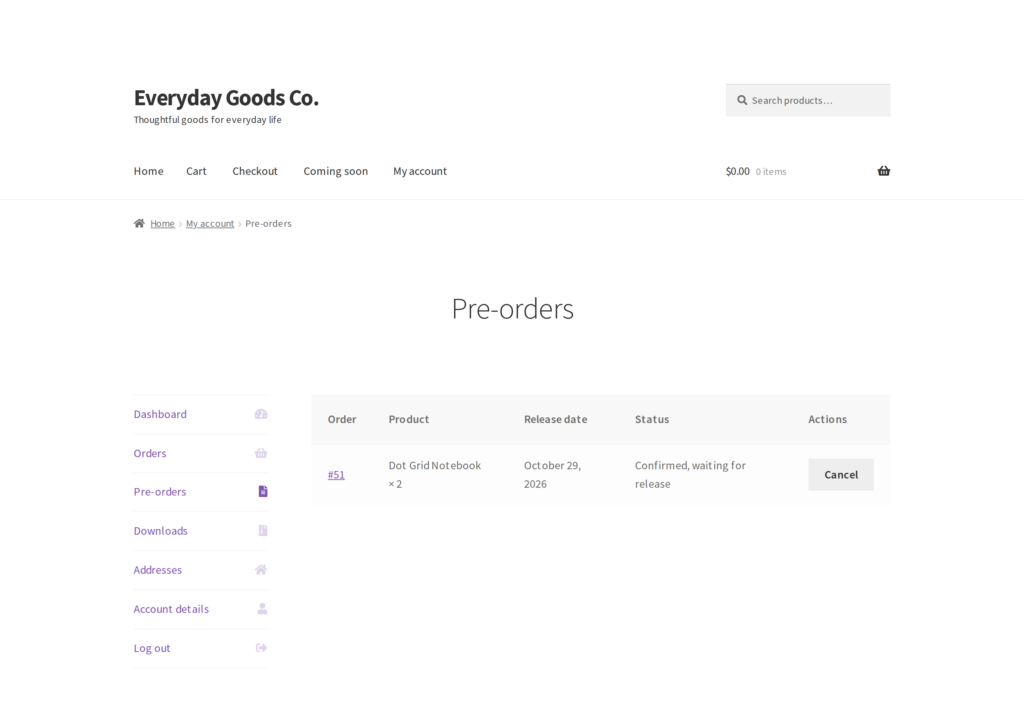Click the $0.00 cart total
This screenshot has width=1024, height=711.
click(x=737, y=171)
